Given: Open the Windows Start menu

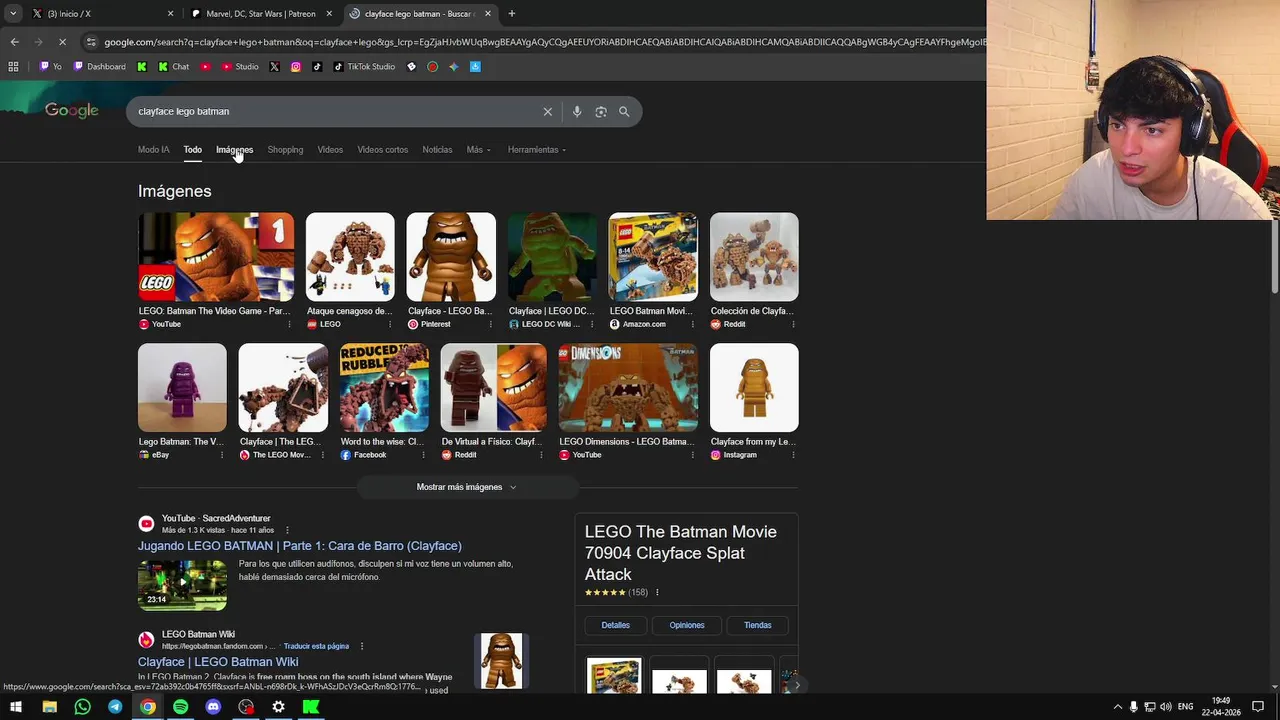Looking at the screenshot, I should coord(15,707).
